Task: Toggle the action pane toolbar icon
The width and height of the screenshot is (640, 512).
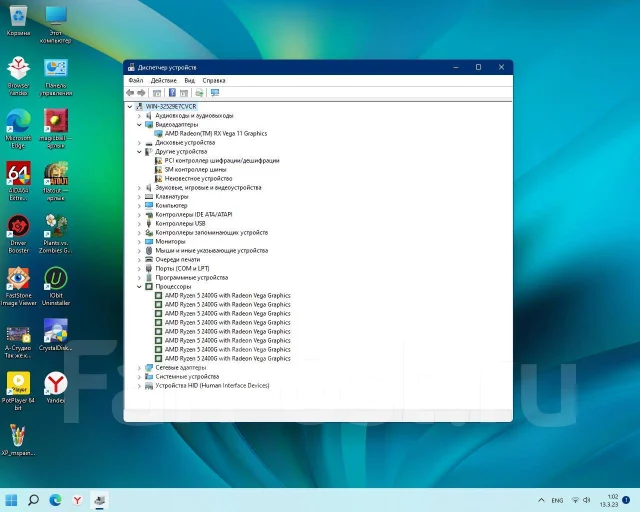Action: point(184,93)
